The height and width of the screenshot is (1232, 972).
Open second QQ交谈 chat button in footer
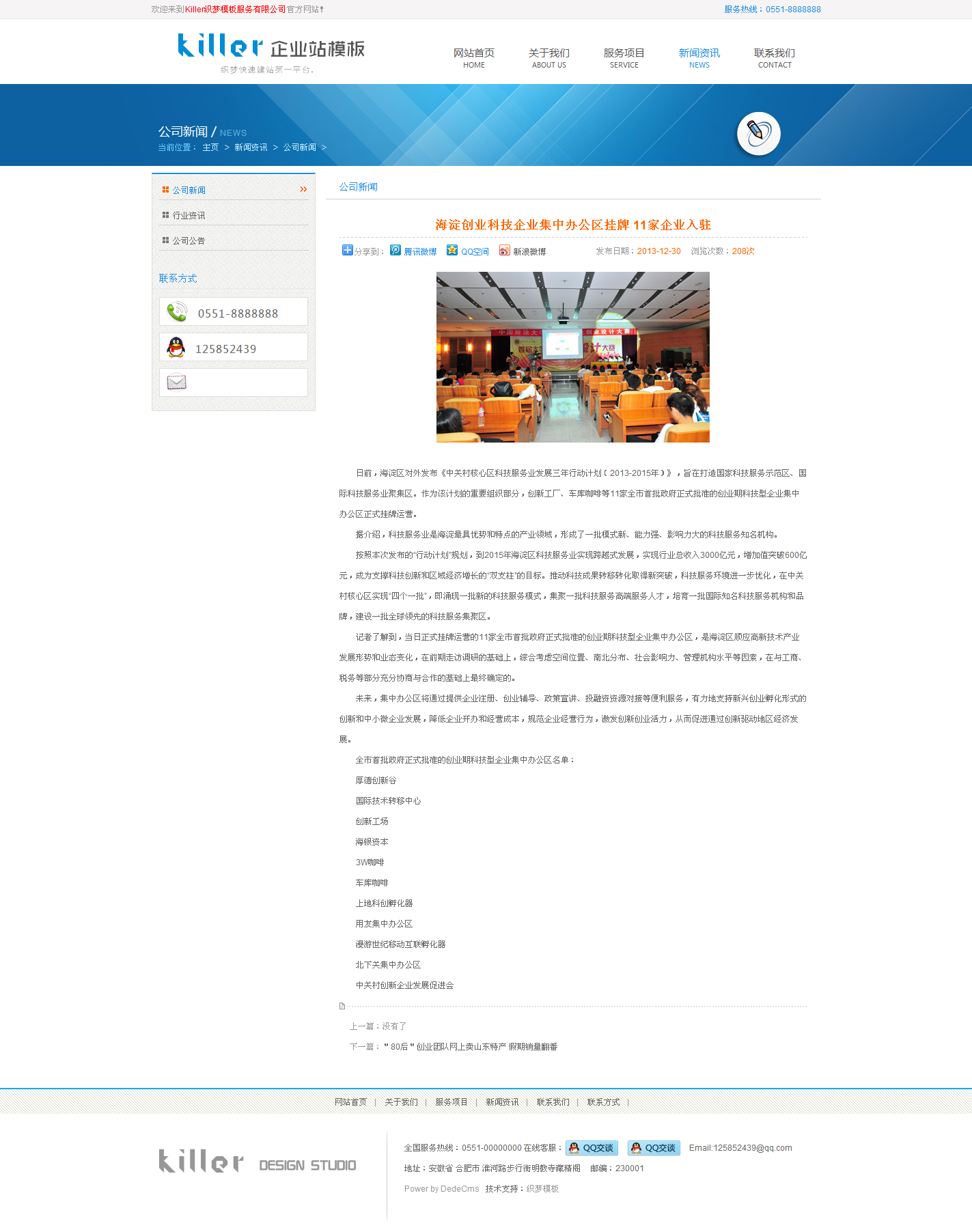pos(654,1148)
